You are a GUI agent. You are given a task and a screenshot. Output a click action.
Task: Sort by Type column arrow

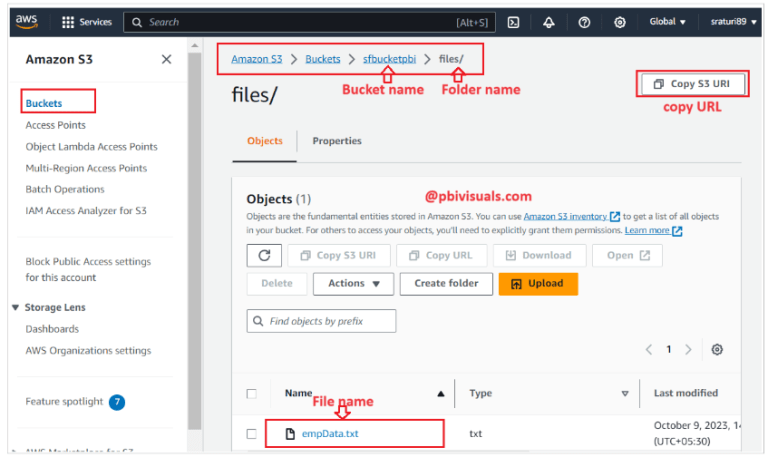tap(625, 393)
